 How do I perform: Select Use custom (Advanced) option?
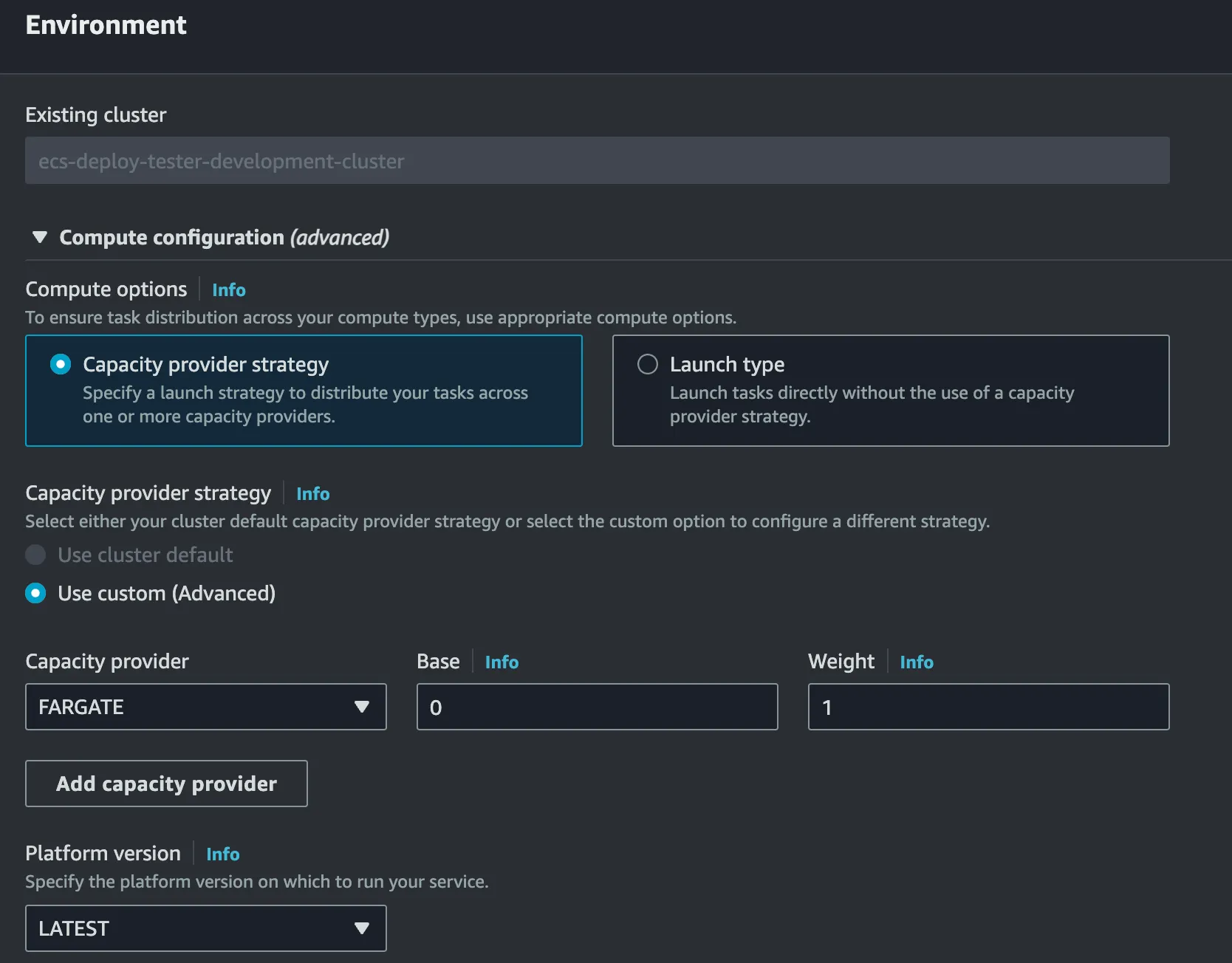pos(35,594)
